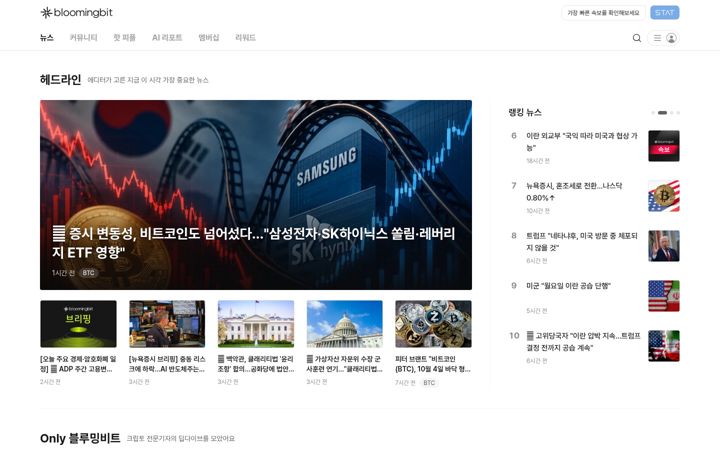Viewport: 720px width, 450px height.
Task: Go to the 핫 피플 tab
Action: click(124, 38)
